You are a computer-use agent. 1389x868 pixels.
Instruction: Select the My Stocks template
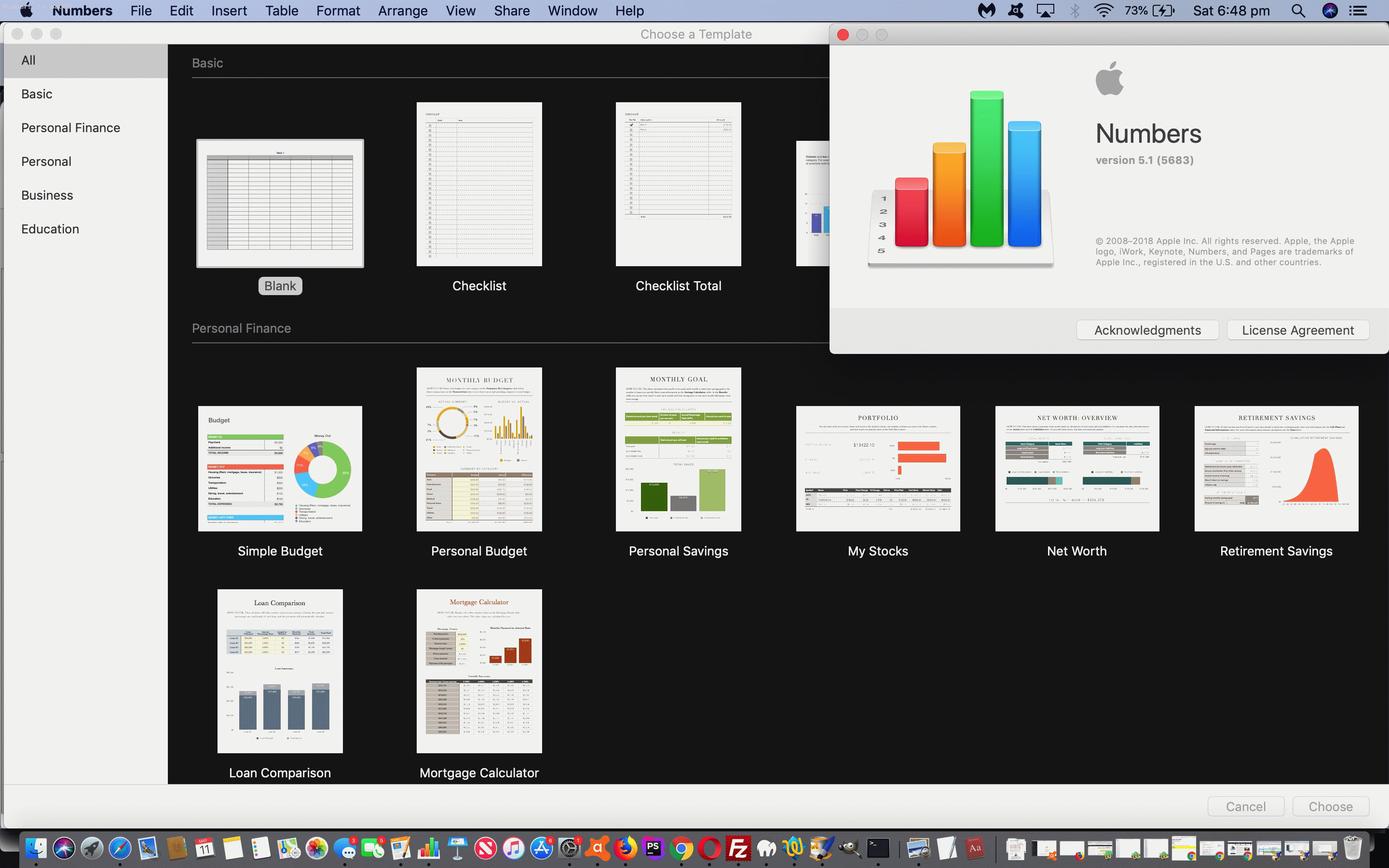tap(878, 468)
